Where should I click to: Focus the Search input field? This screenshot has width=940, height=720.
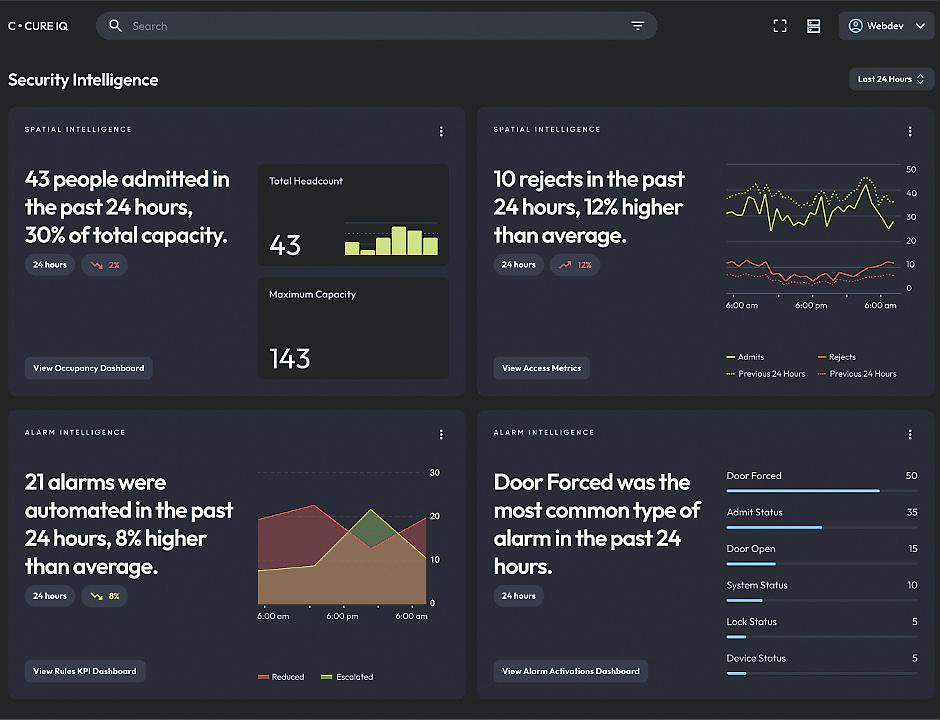pyautogui.click(x=376, y=26)
